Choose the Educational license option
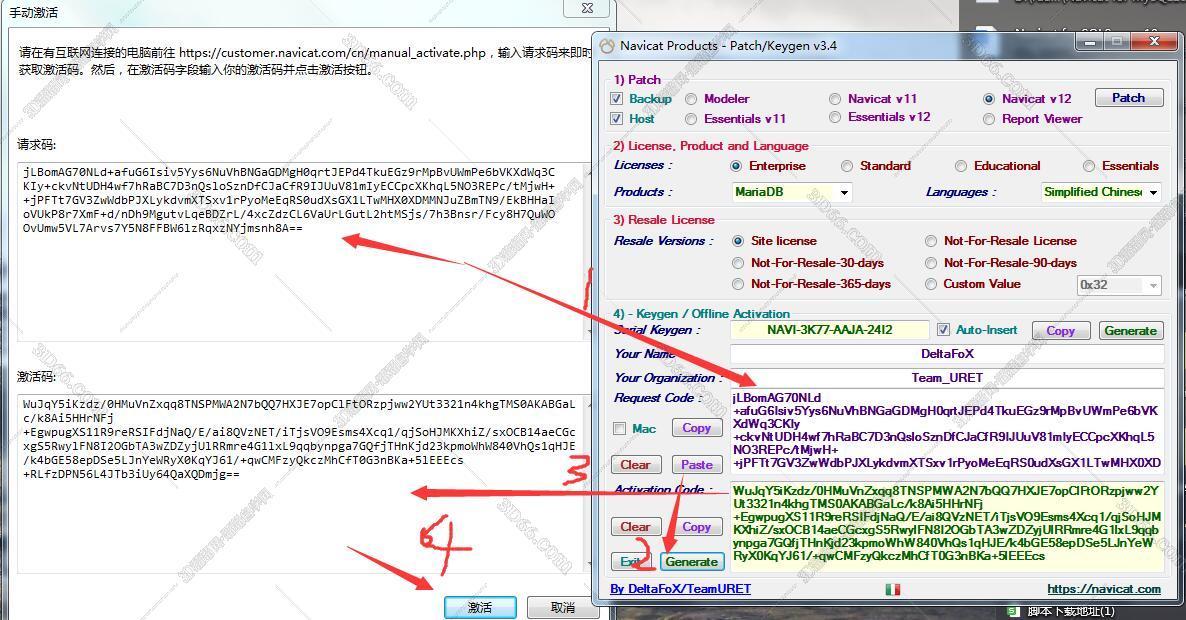Viewport: 1186px width, 620px height. 961,166
